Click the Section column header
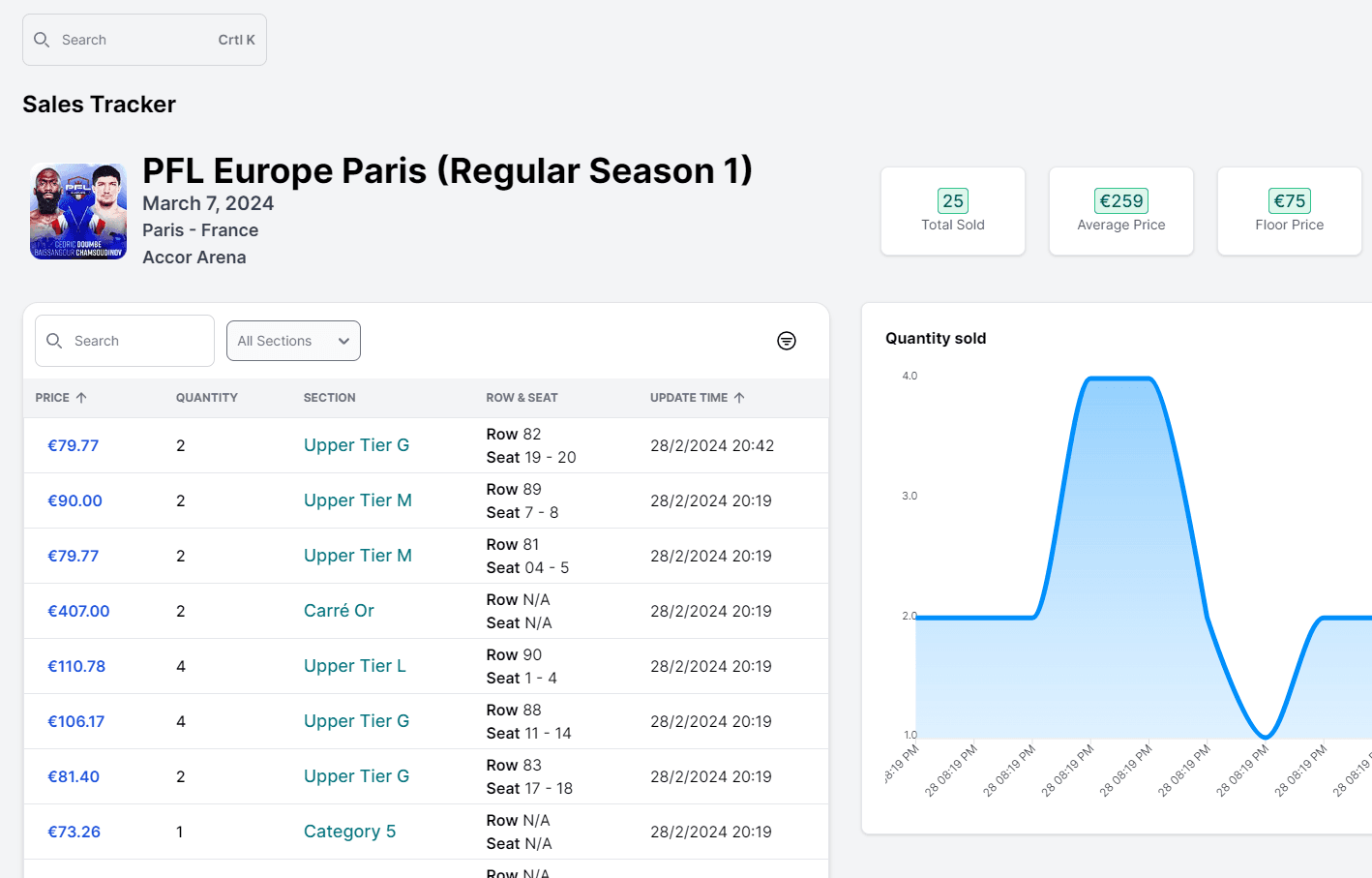Viewport: 1372px width, 878px height. point(329,398)
